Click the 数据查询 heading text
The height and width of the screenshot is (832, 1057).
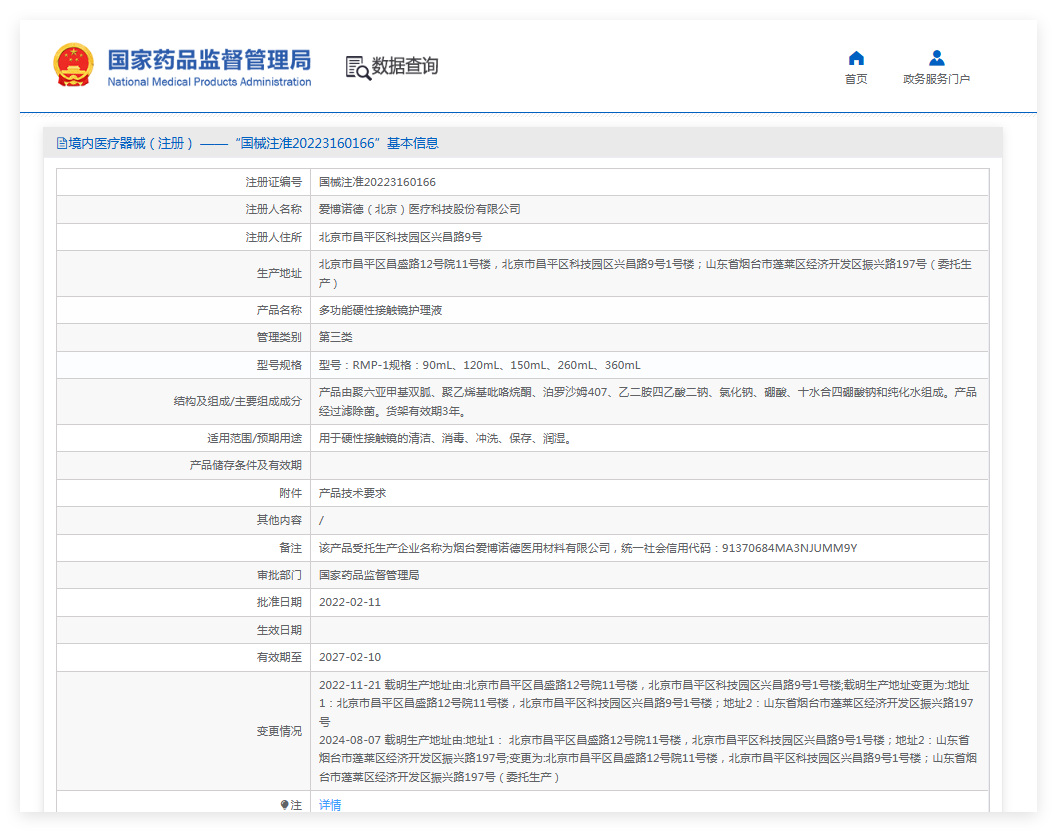(x=405, y=66)
